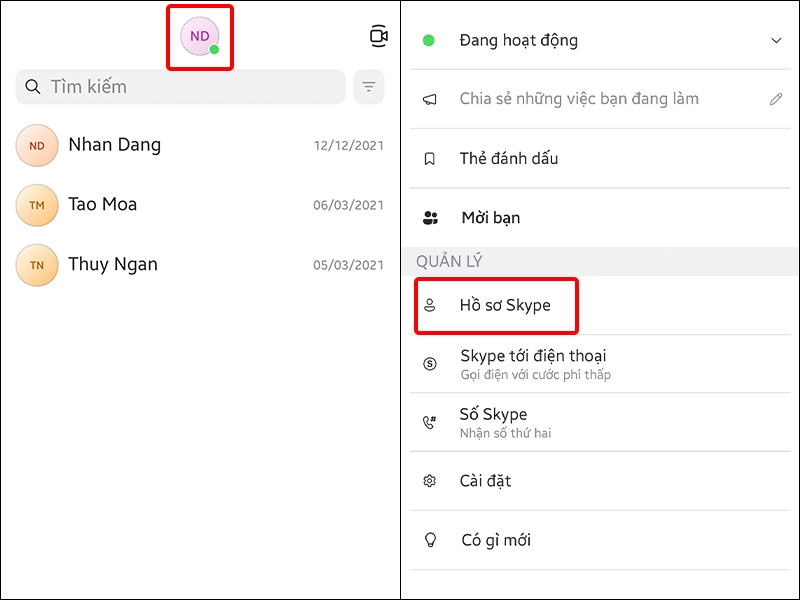Image resolution: width=800 pixels, height=600 pixels.
Task: Open Cài đặt settings
Action: tap(601, 481)
